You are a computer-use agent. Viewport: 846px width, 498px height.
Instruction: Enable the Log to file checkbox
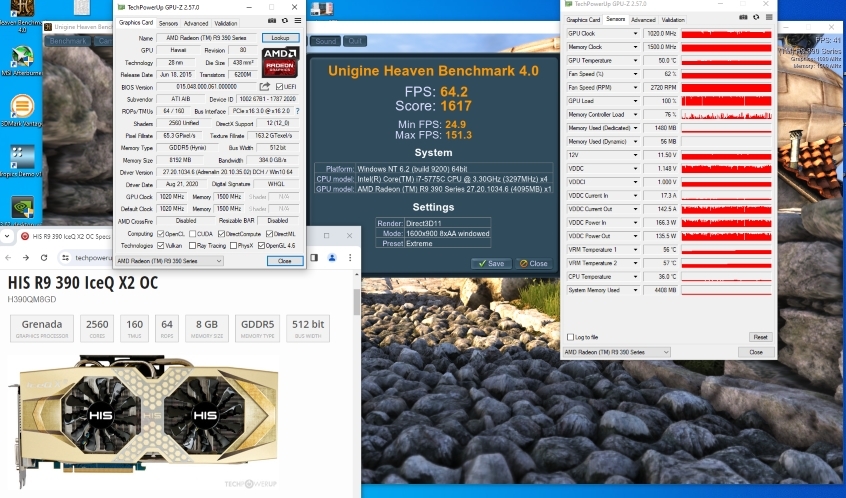point(570,337)
